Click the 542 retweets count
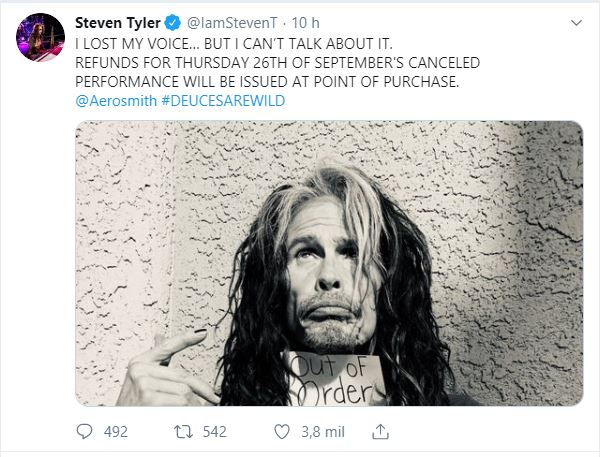Image resolution: width=601 pixels, height=457 pixels. point(214,432)
